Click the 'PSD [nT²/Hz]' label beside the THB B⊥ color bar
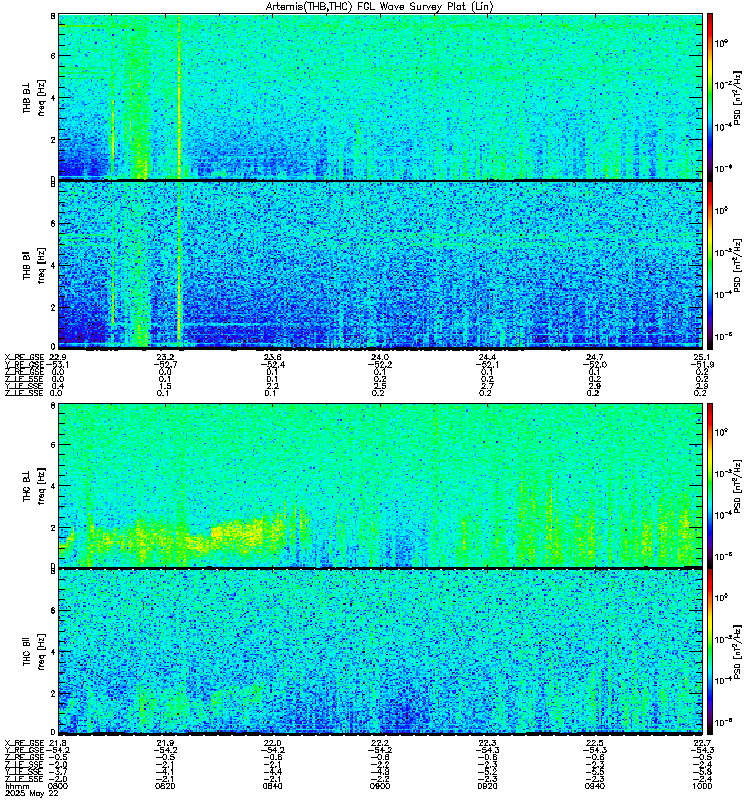Screen dimensions: 750x800 [x=737, y=97]
